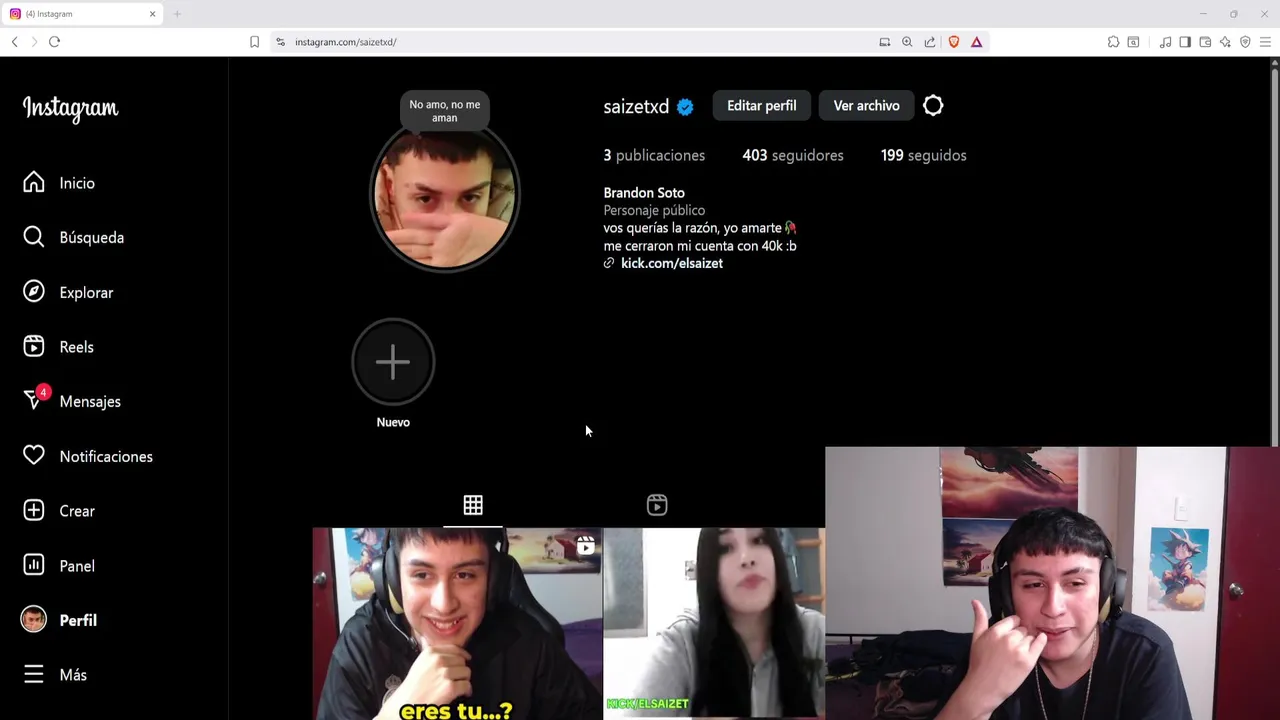Click the saizetxd username heading

tap(636, 107)
